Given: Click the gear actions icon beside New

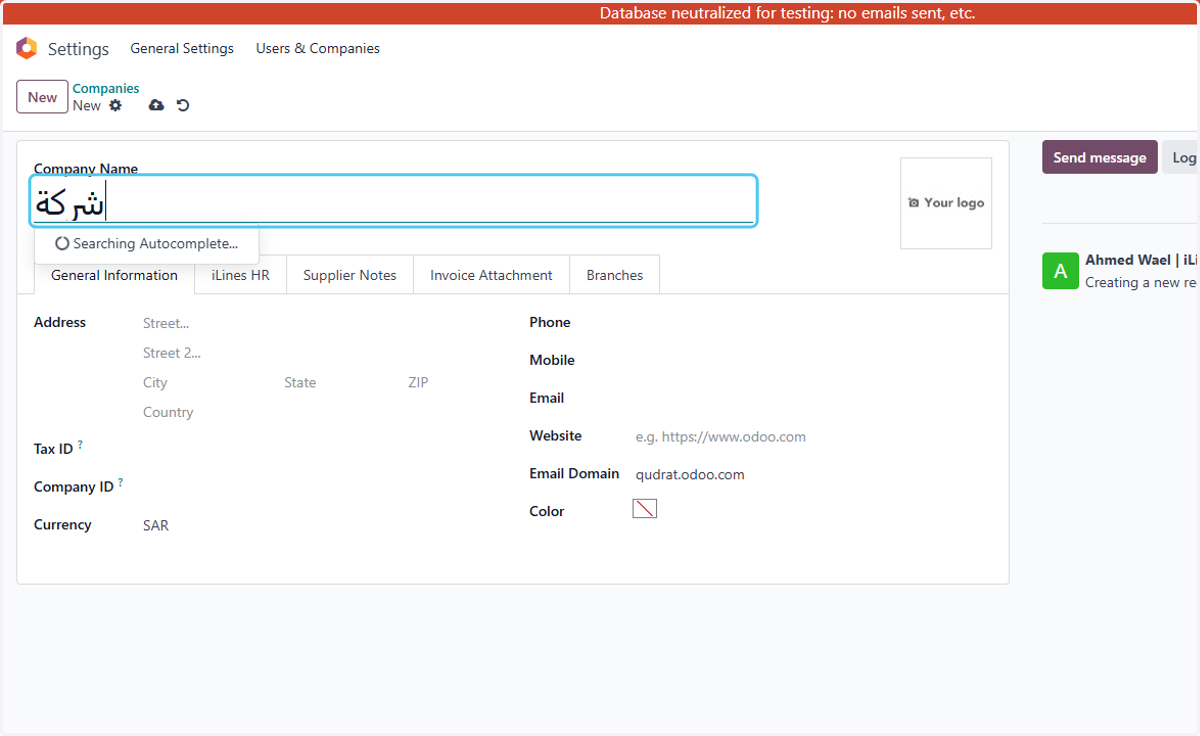Looking at the screenshot, I should (115, 105).
